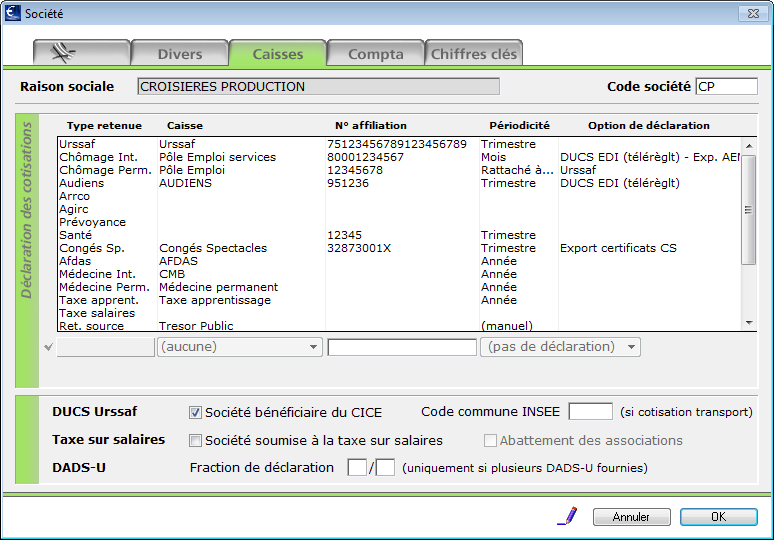
Task: Click the list scrollbar up arrow
Action: [x=749, y=146]
